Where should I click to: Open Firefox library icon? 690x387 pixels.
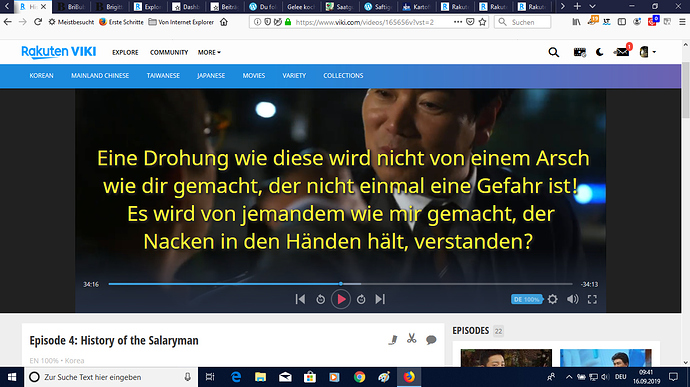[576, 22]
